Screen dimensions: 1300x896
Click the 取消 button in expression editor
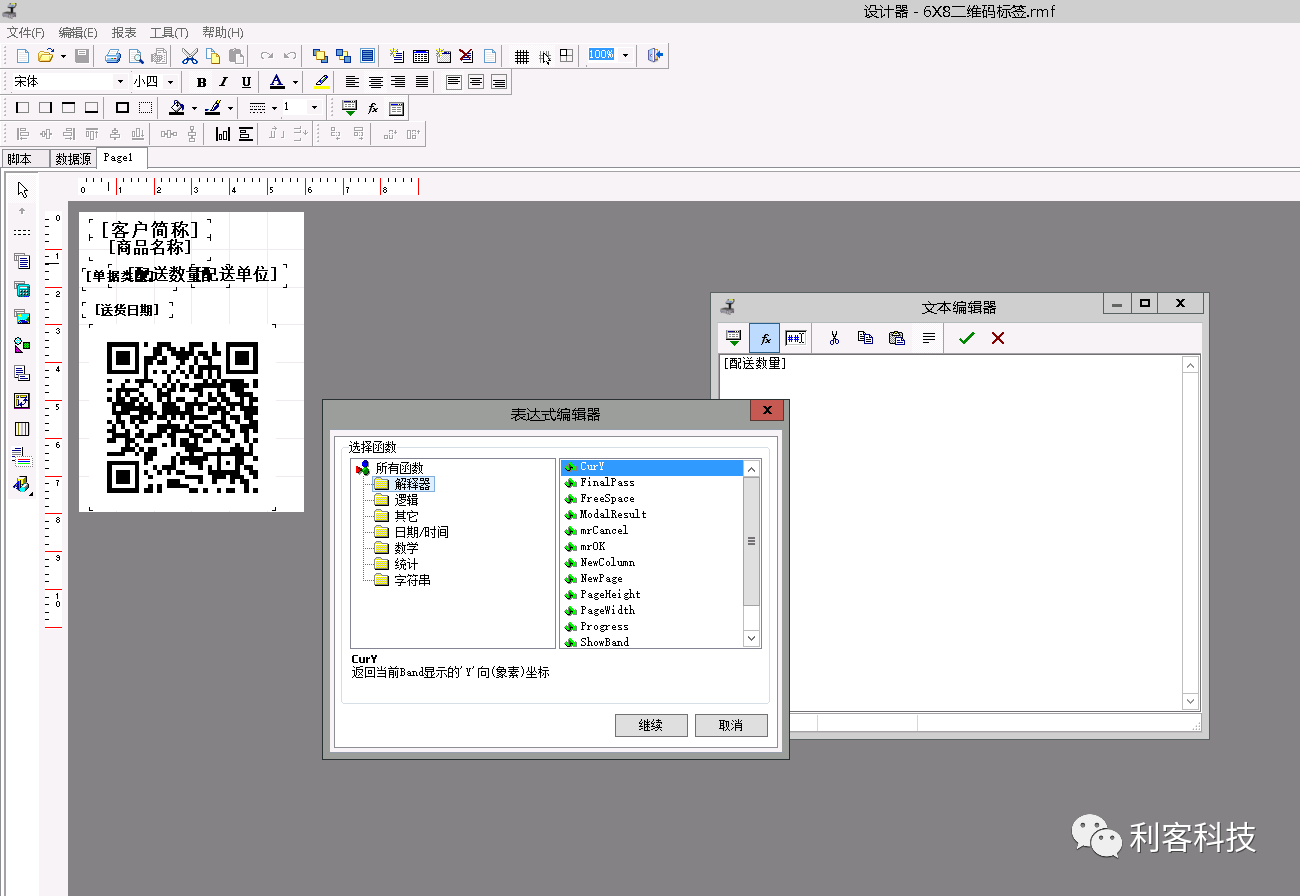pyautogui.click(x=731, y=725)
